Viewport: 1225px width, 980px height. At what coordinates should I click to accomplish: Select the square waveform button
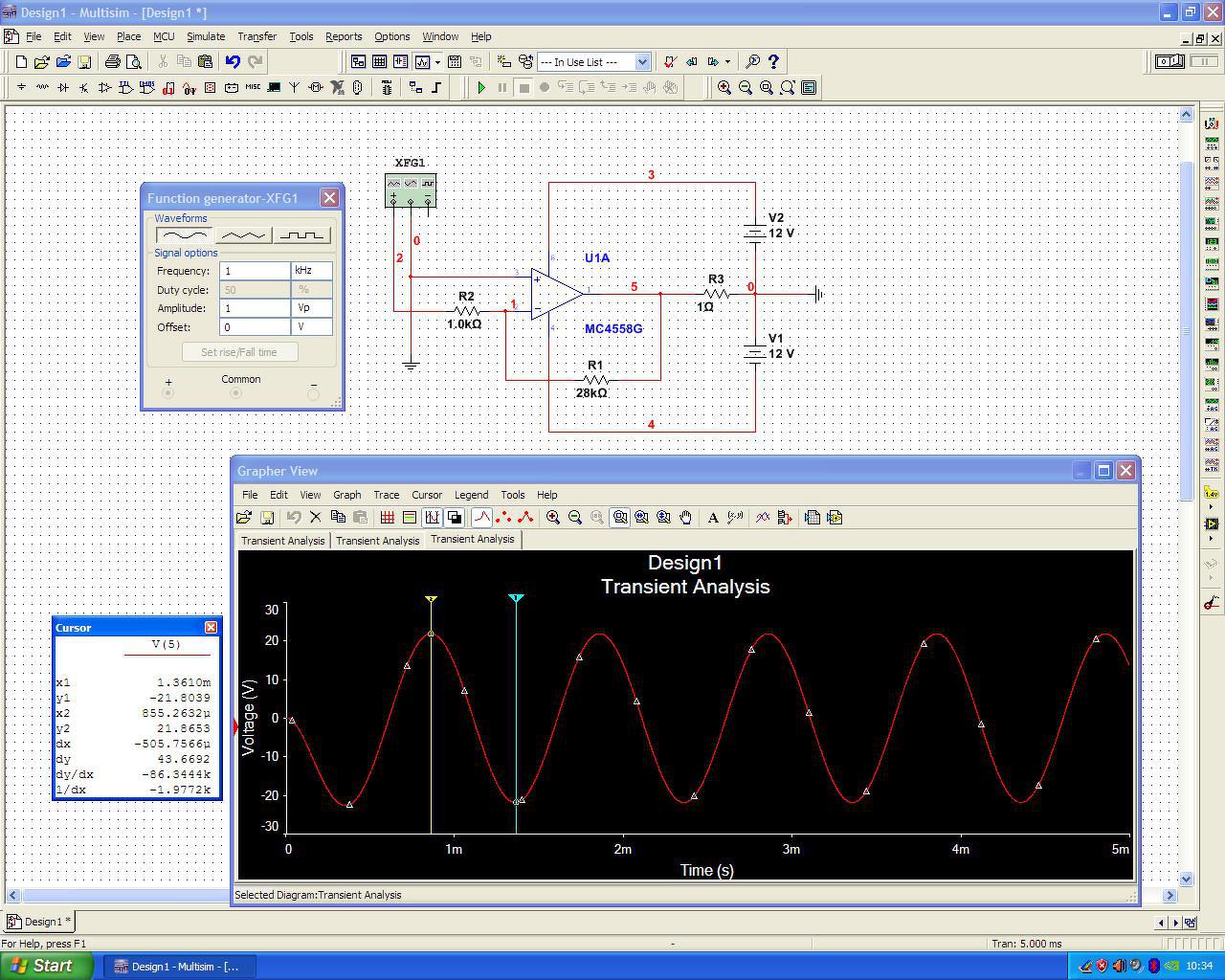[301, 235]
